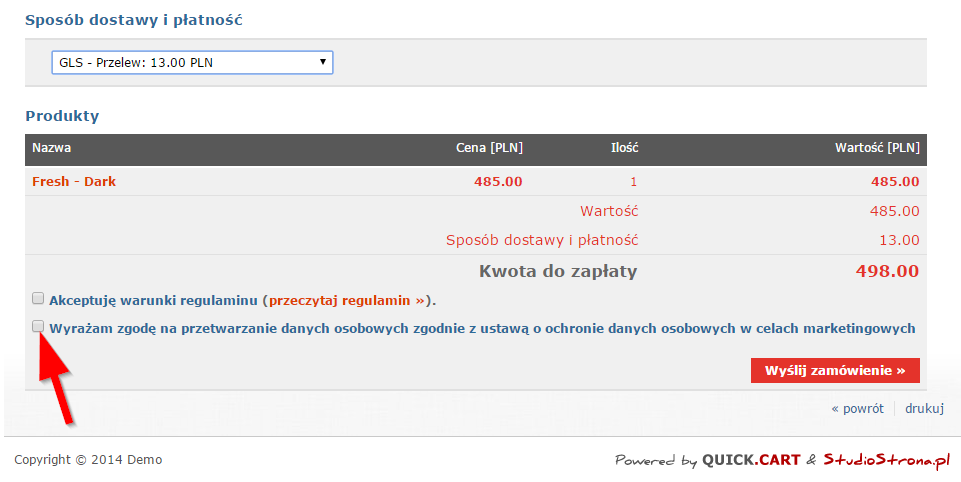This screenshot has height=482, width=961.
Task: Click the 'Ilość' column header
Action: pos(624,148)
